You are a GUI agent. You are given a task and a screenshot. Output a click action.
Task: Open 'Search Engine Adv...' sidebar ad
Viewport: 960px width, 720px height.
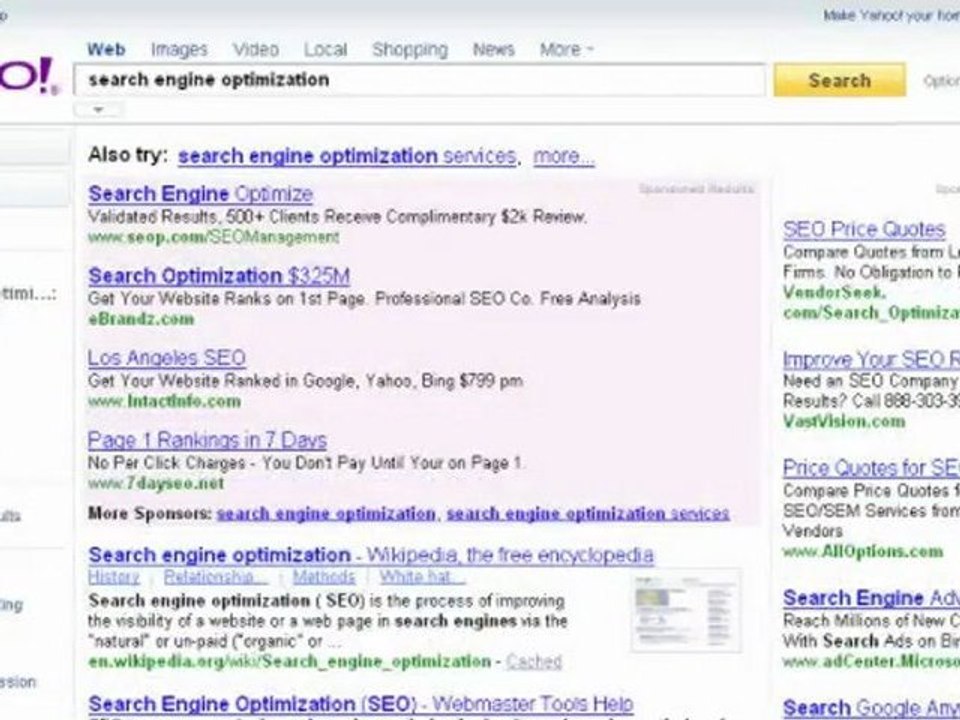[x=871, y=598]
